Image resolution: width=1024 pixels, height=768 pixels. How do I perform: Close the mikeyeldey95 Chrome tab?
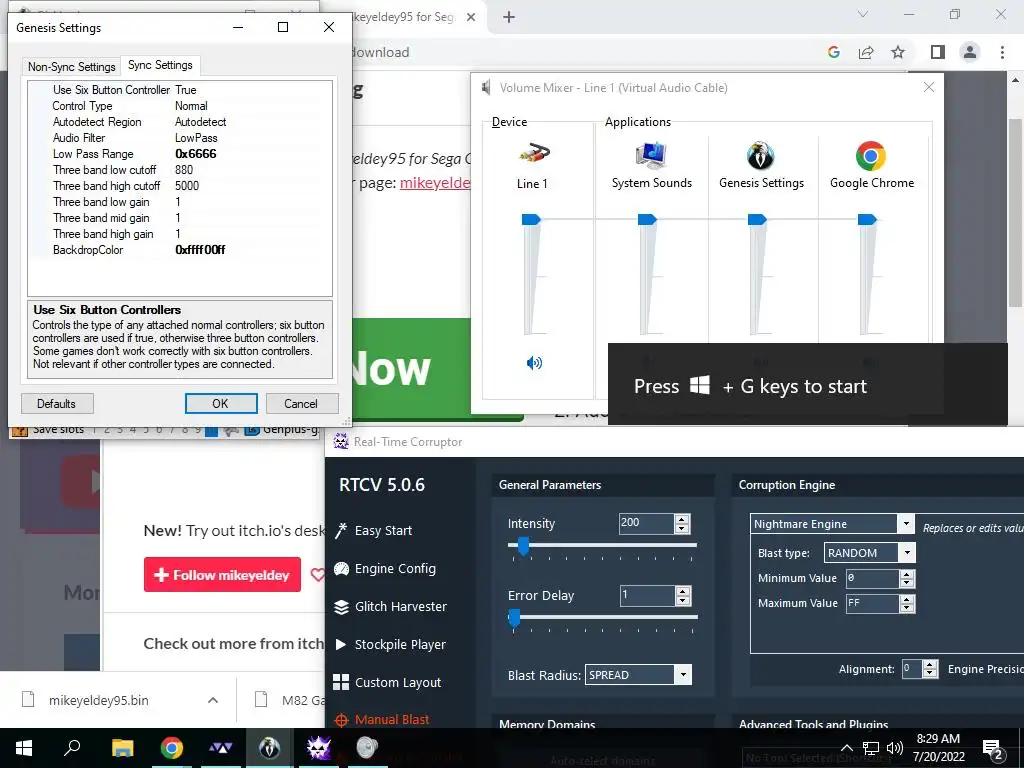click(x=471, y=17)
